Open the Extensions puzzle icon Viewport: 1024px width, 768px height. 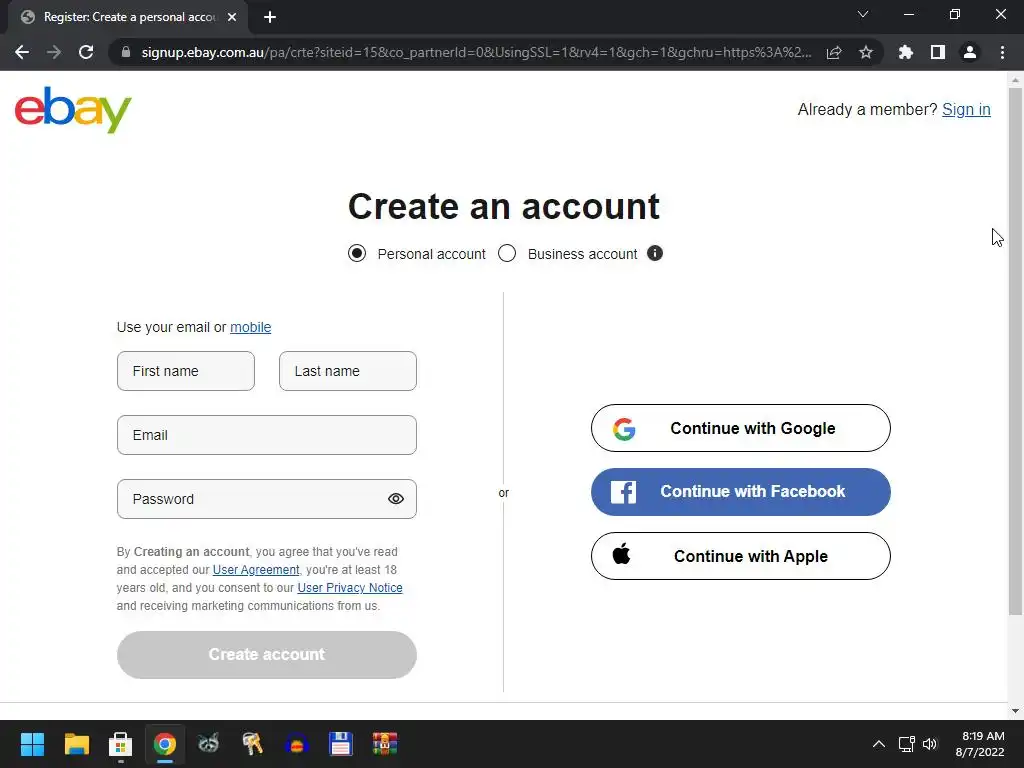[x=906, y=52]
